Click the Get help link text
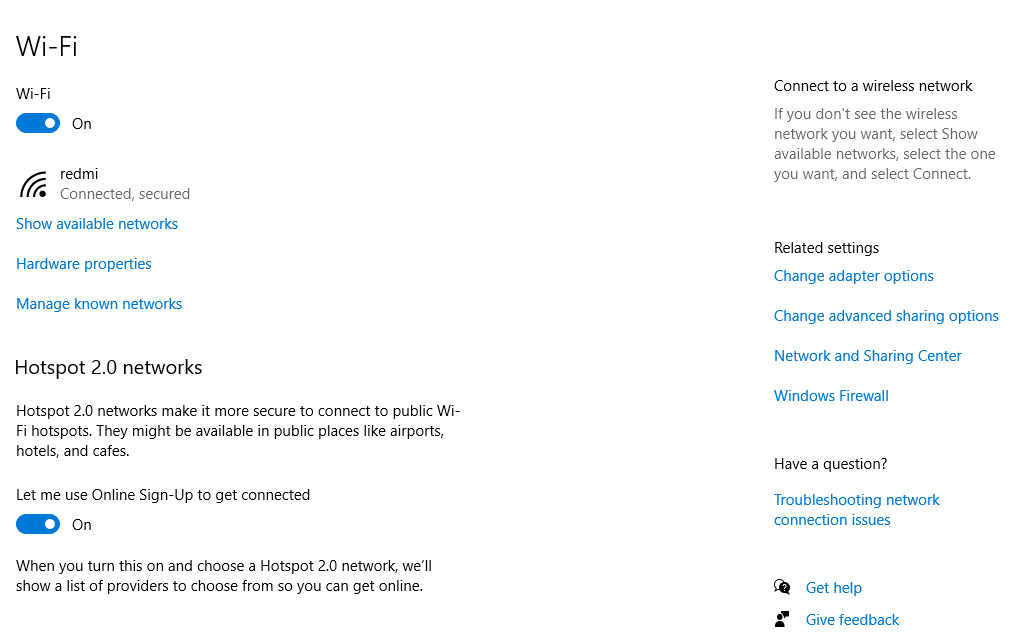Viewport: 1014px width, 644px height. tap(833, 587)
